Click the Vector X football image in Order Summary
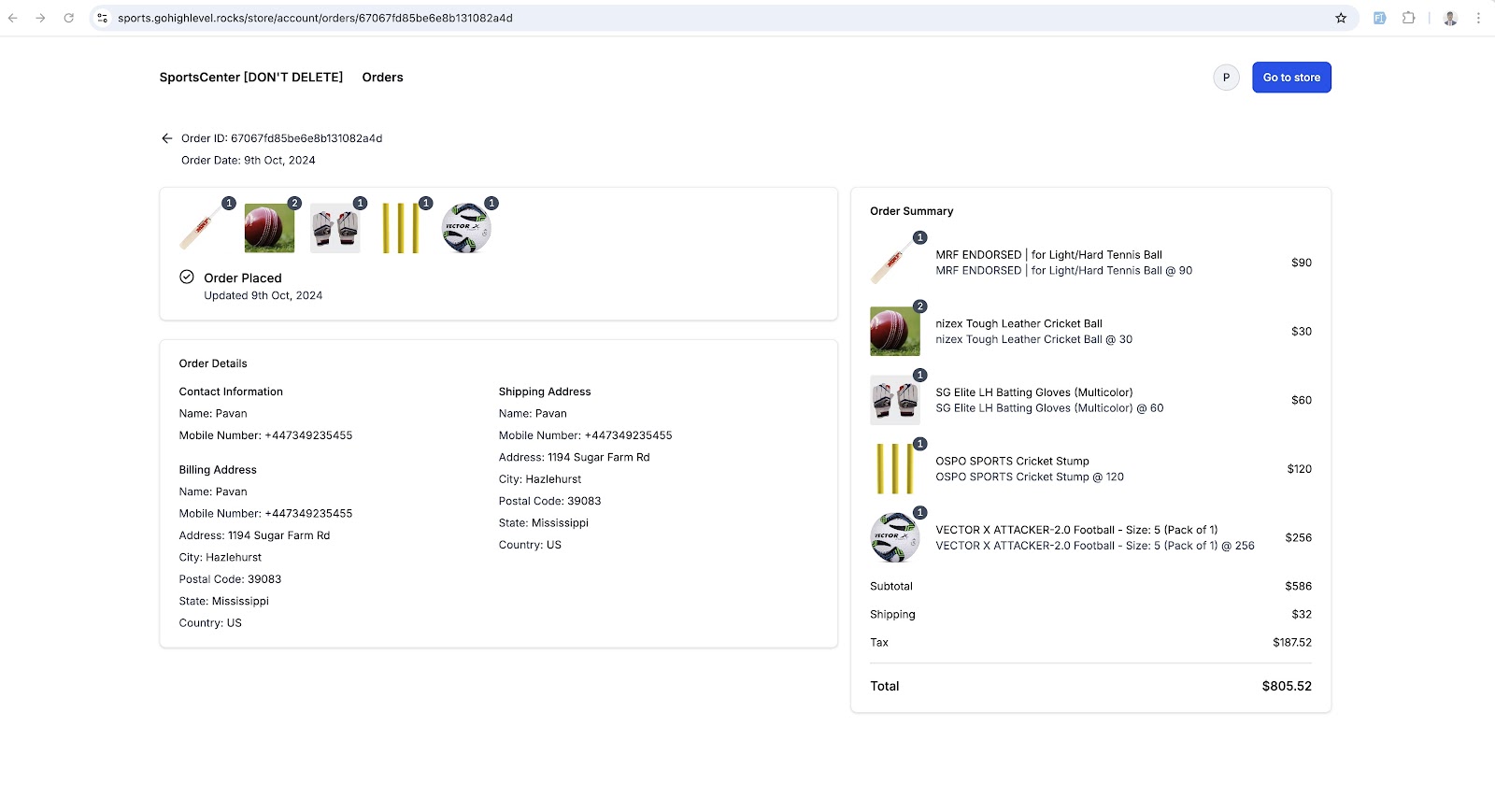Viewport: 1495px width, 812px height. click(x=895, y=537)
